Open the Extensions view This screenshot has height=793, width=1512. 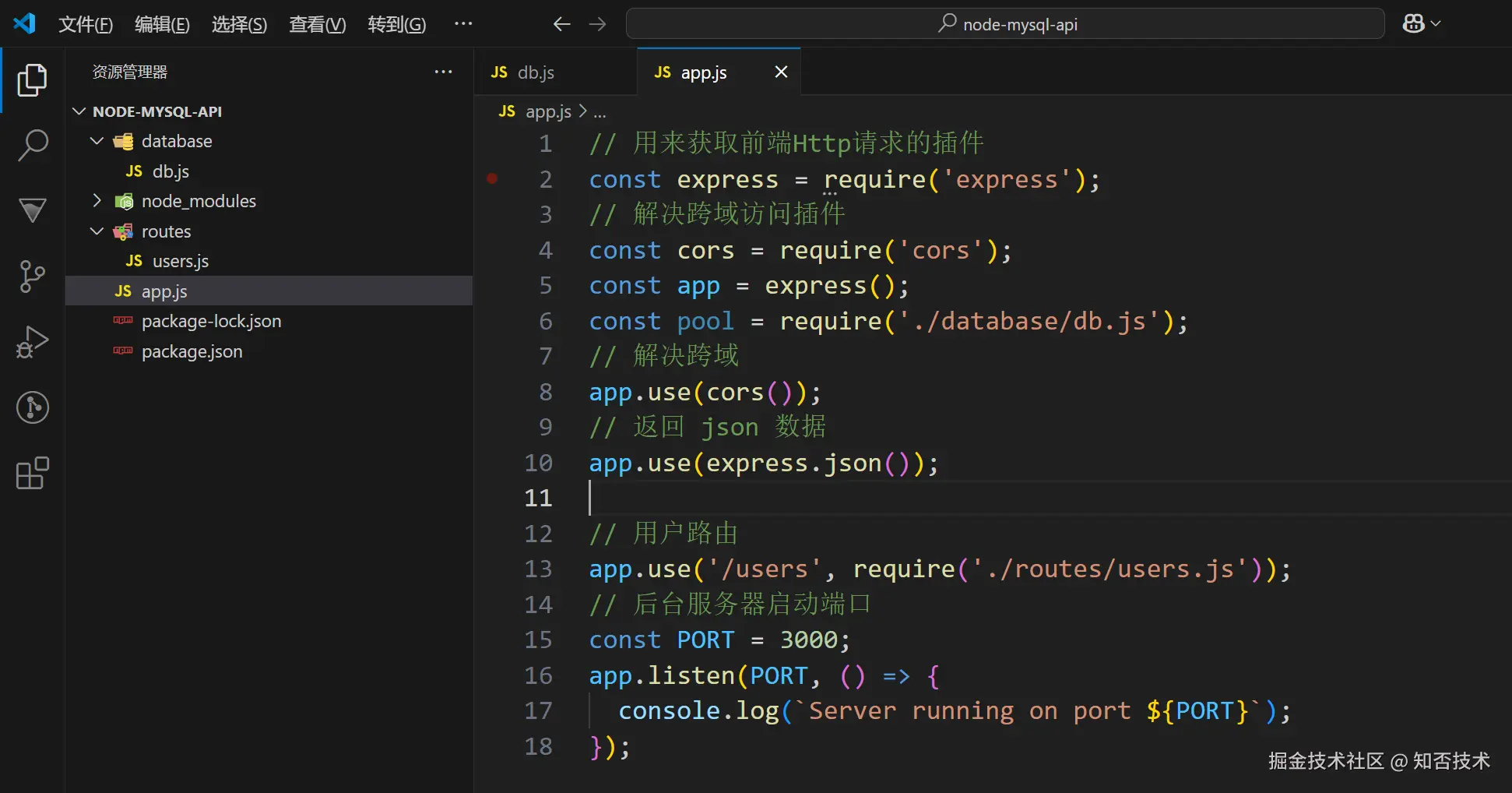[x=32, y=473]
